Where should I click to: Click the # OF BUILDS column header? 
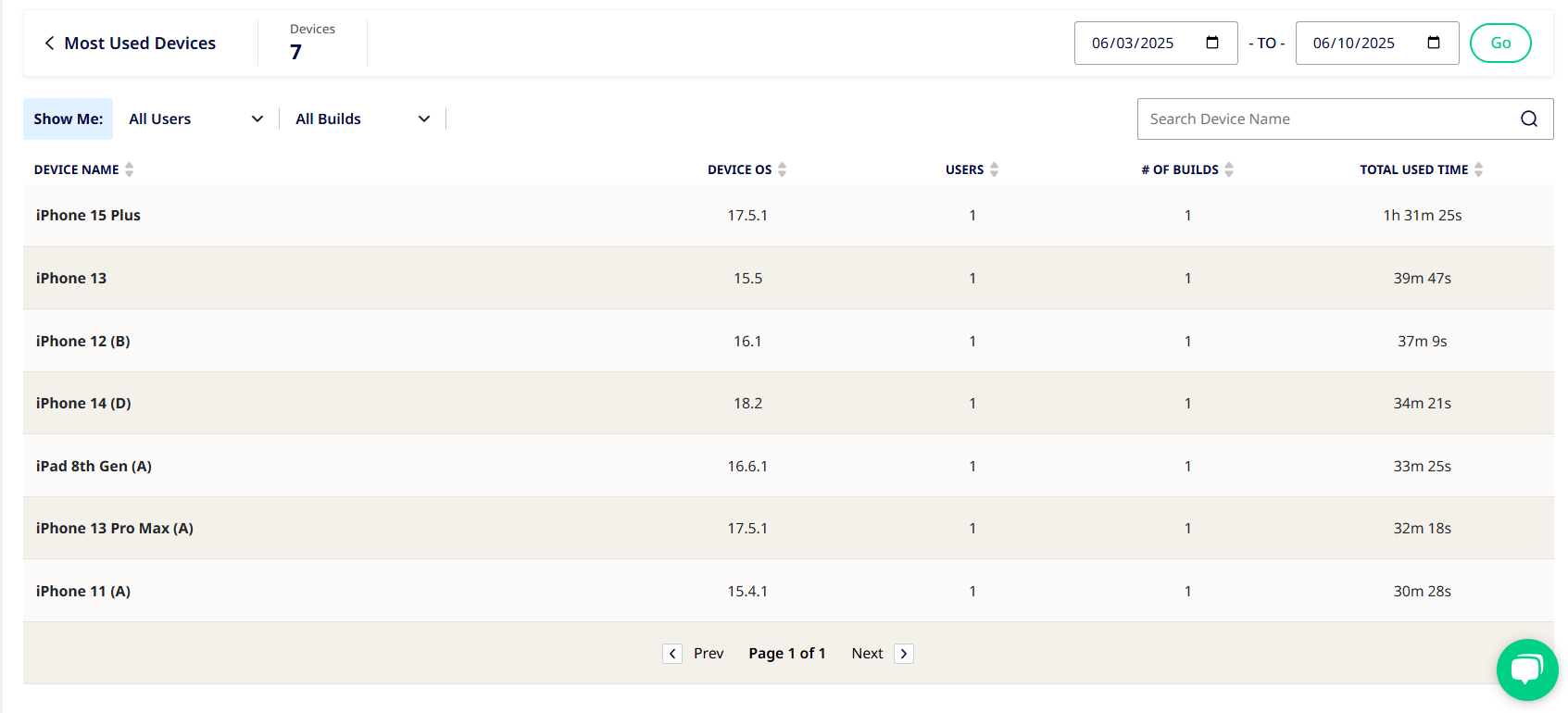1180,169
